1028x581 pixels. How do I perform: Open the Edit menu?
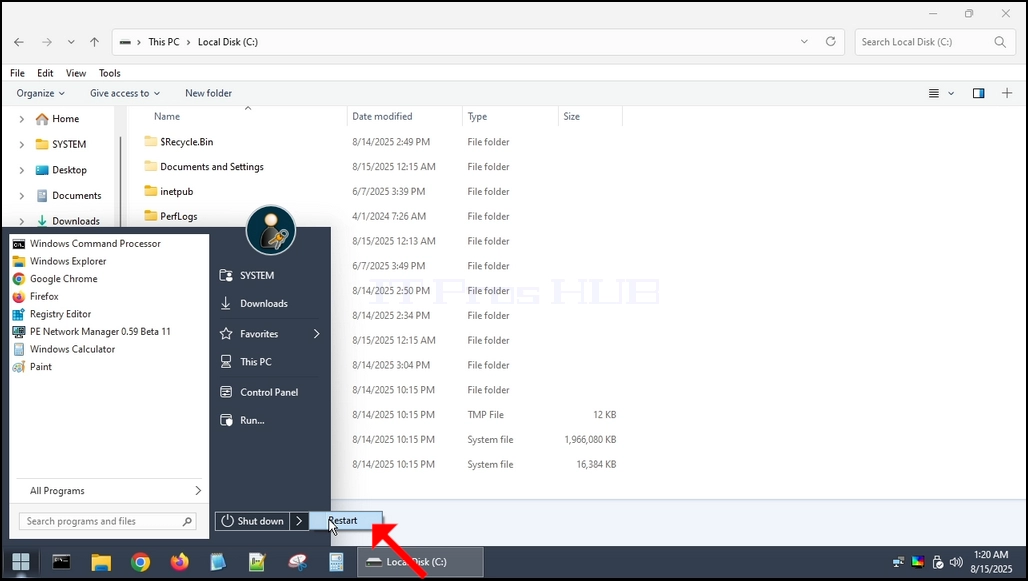click(45, 73)
